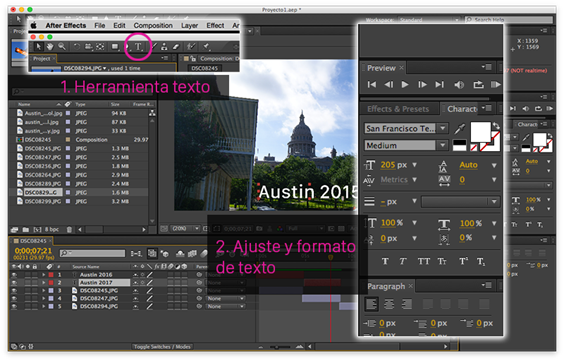
Task: Step to next frame in Preview
Action: (x=422, y=84)
